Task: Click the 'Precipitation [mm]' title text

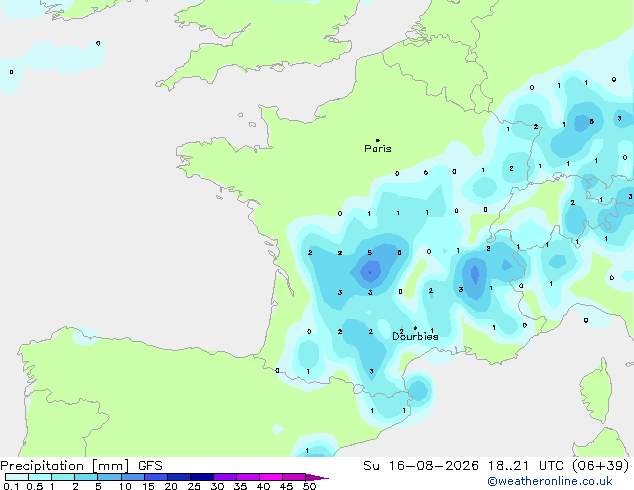Action: [x=65, y=466]
